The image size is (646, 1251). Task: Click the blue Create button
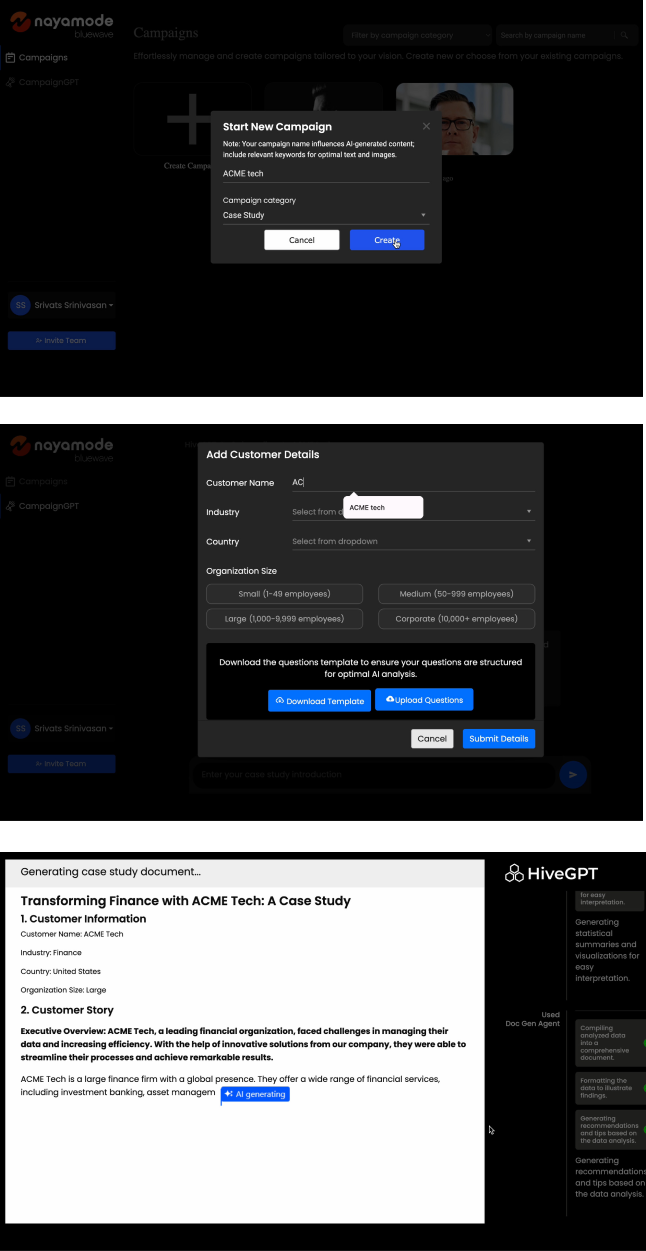pyautogui.click(x=387, y=240)
